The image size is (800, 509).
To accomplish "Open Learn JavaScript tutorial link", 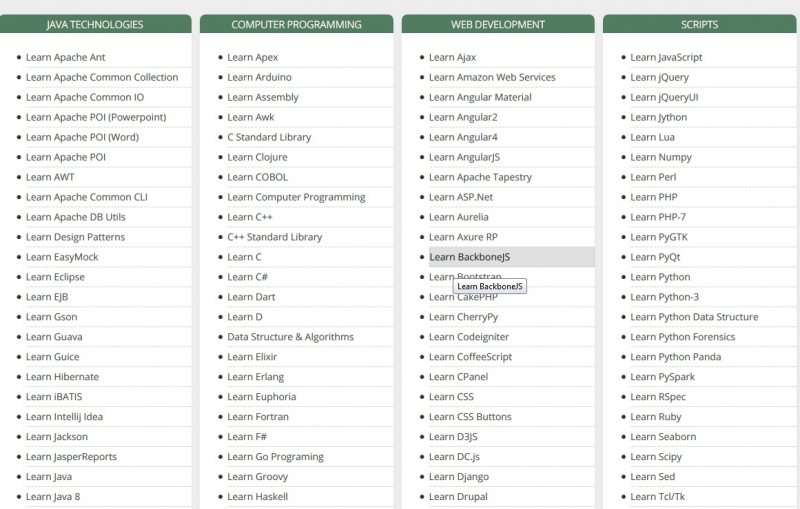I will pyautogui.click(x=666, y=57).
